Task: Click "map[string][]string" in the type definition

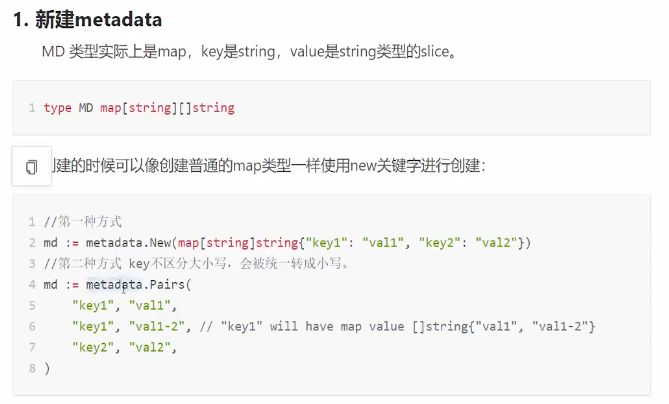Action: coord(167,108)
